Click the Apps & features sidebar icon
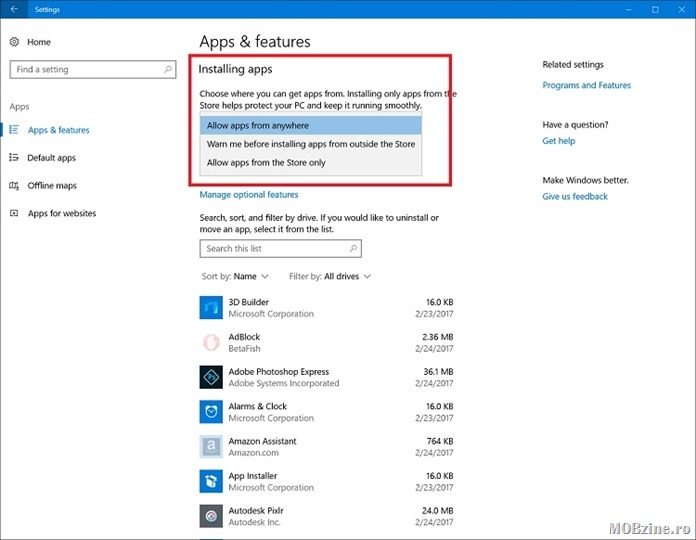 [14, 130]
